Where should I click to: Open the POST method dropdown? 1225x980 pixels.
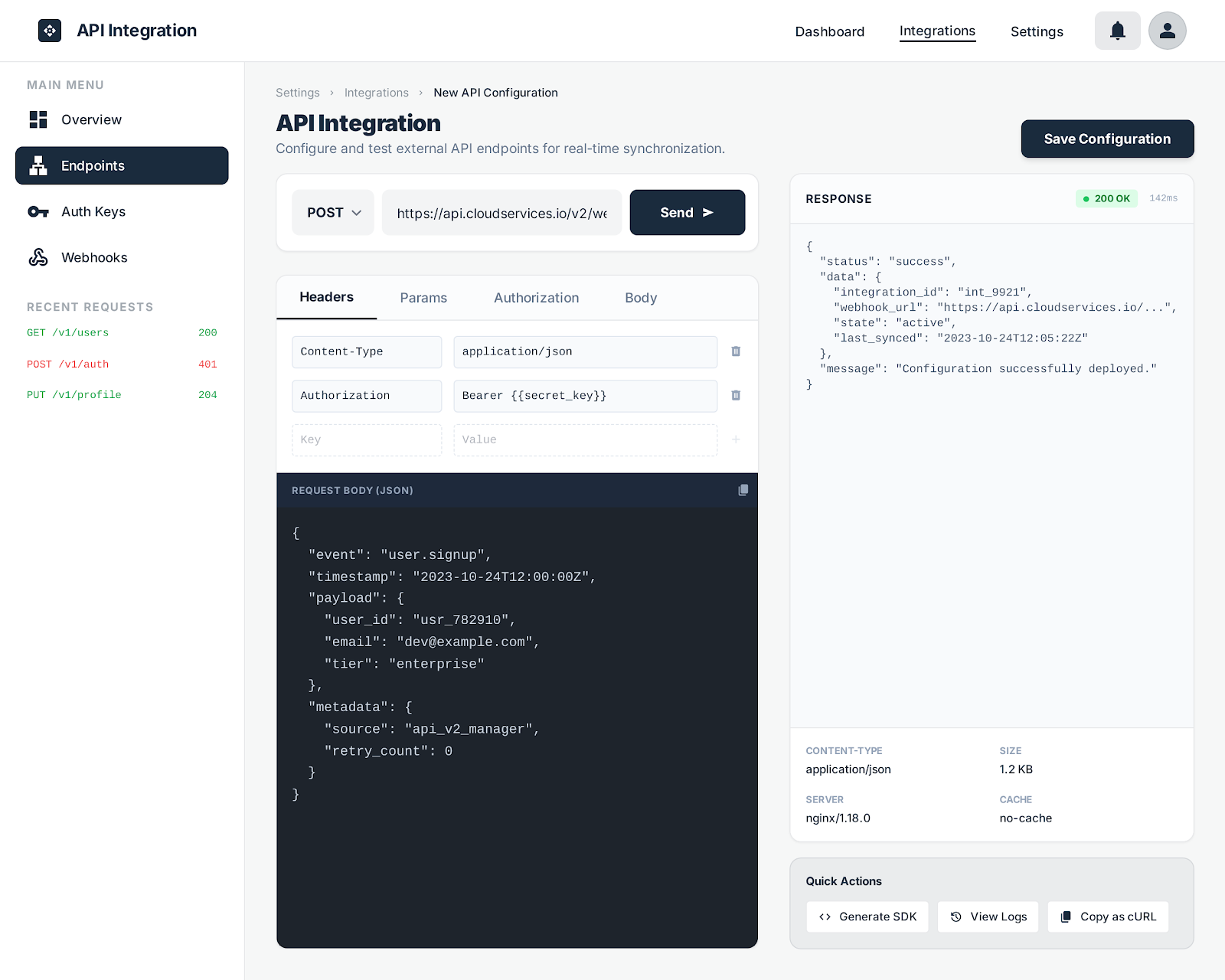[x=332, y=212]
